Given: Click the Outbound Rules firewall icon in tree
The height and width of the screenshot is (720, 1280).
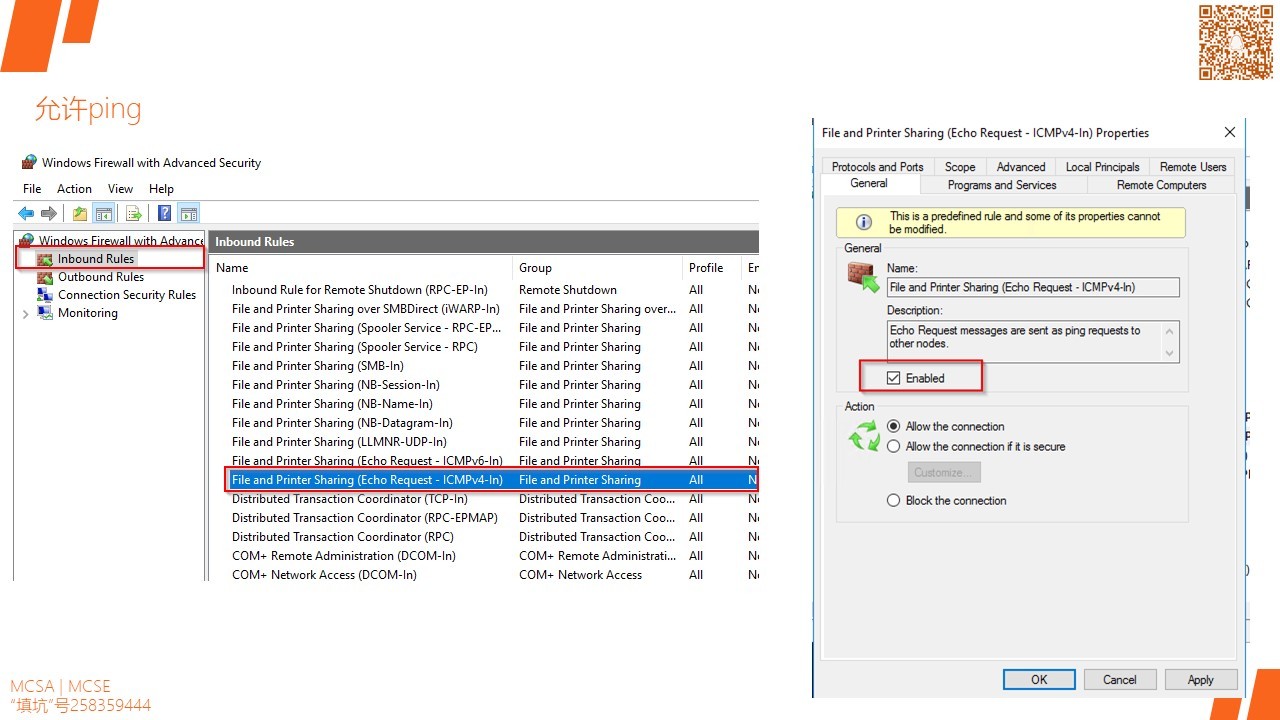Looking at the screenshot, I should click(44, 277).
